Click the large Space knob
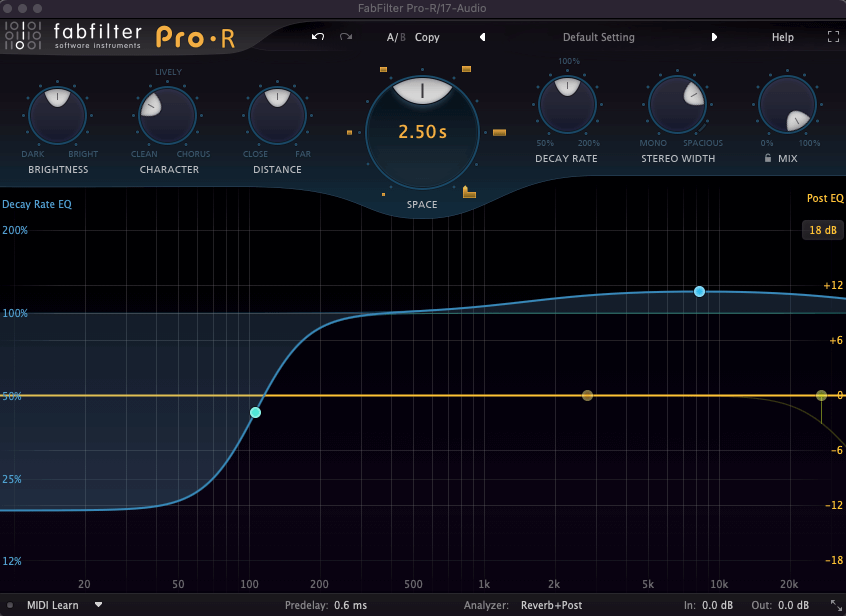846x616 pixels. (x=422, y=132)
